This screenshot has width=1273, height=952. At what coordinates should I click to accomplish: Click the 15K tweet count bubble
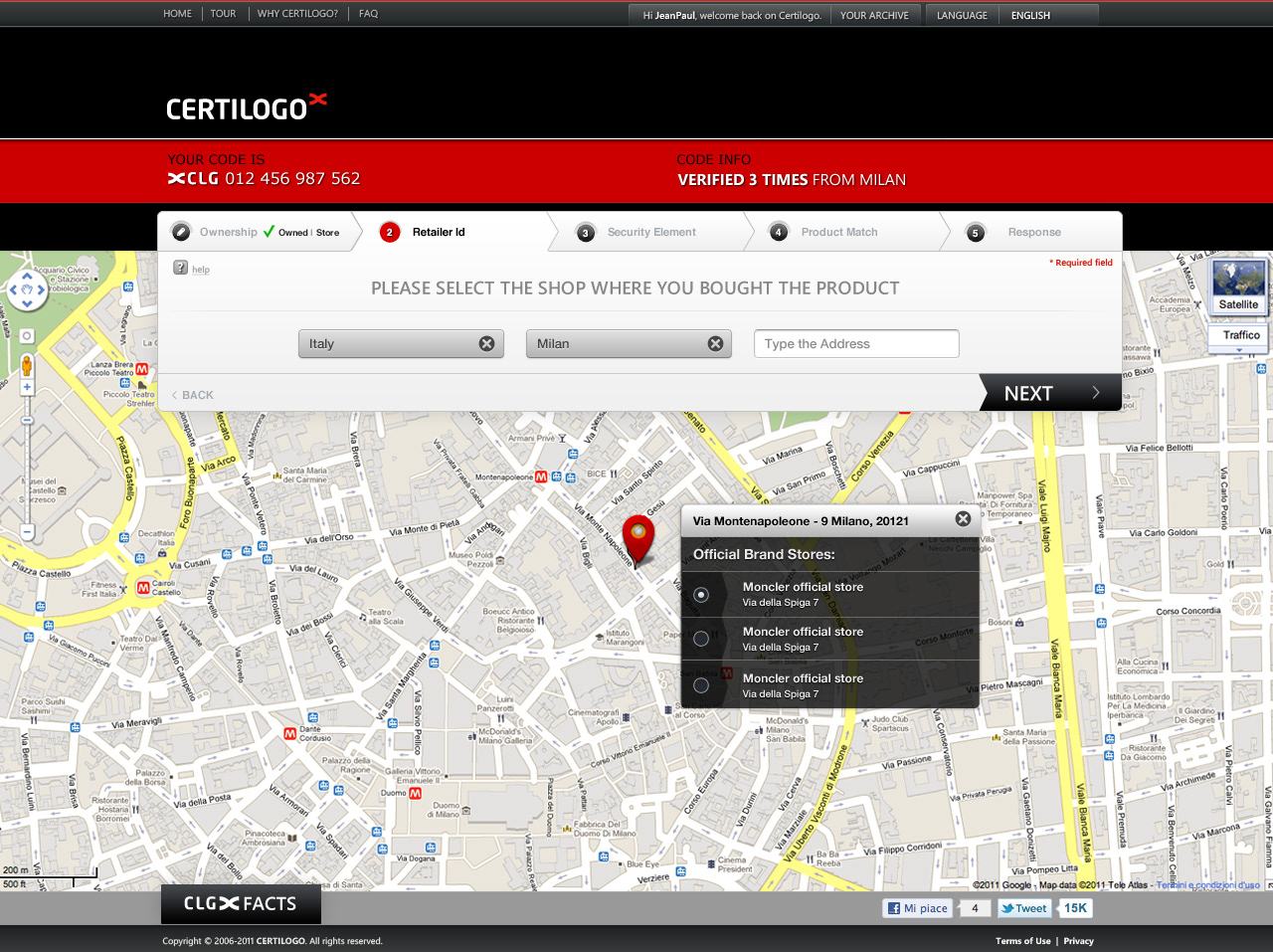point(1075,908)
